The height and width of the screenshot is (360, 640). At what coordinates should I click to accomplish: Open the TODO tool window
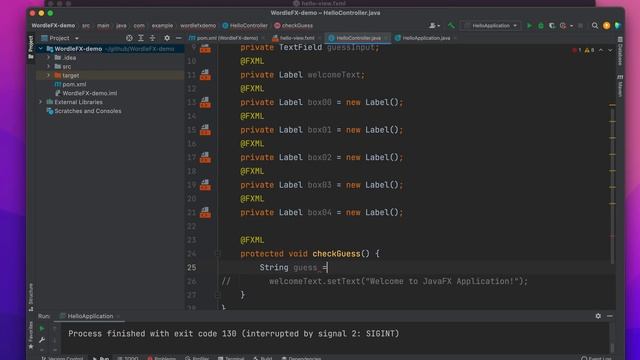click(128, 358)
